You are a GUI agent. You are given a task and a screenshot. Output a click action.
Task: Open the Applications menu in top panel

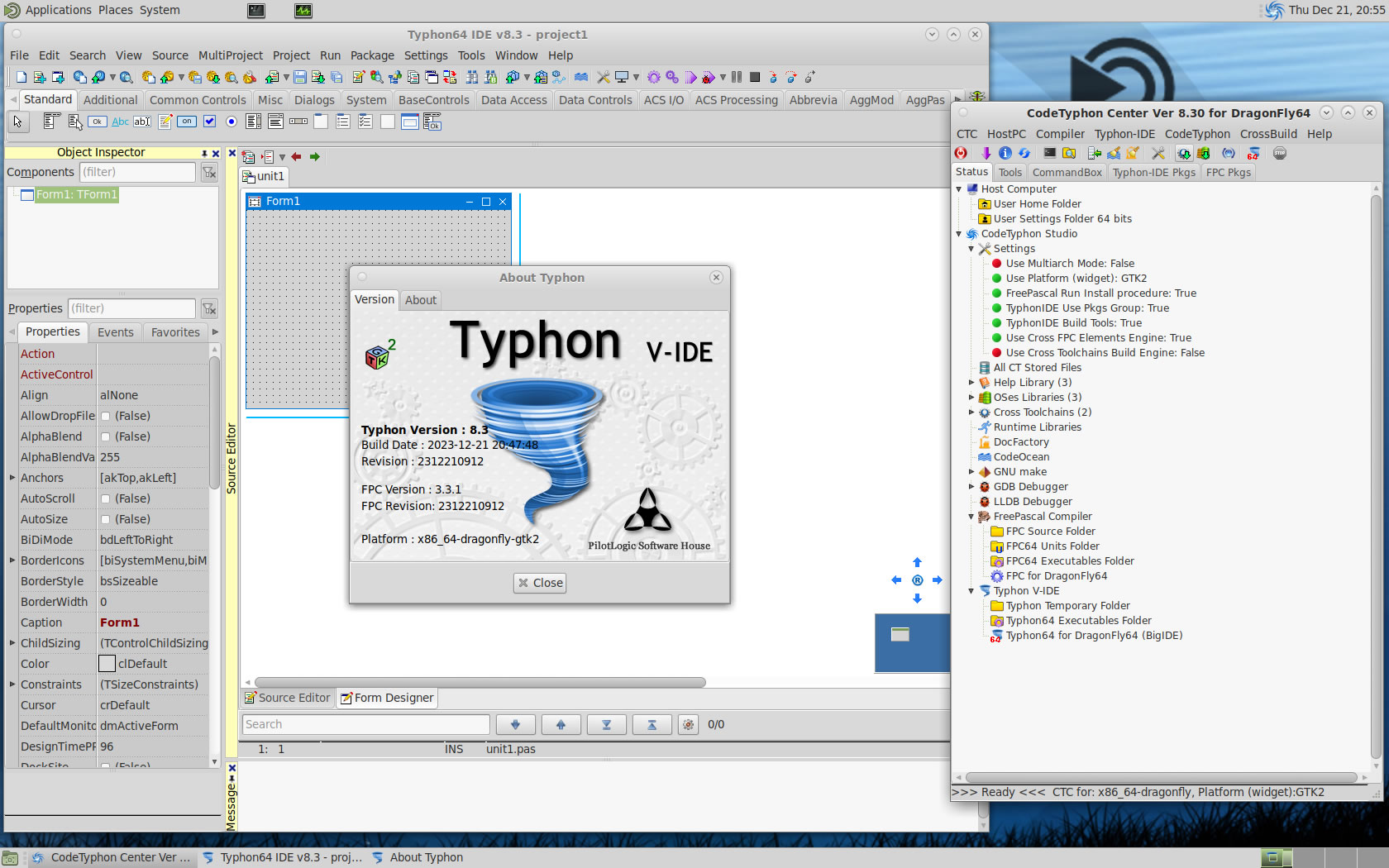58,10
